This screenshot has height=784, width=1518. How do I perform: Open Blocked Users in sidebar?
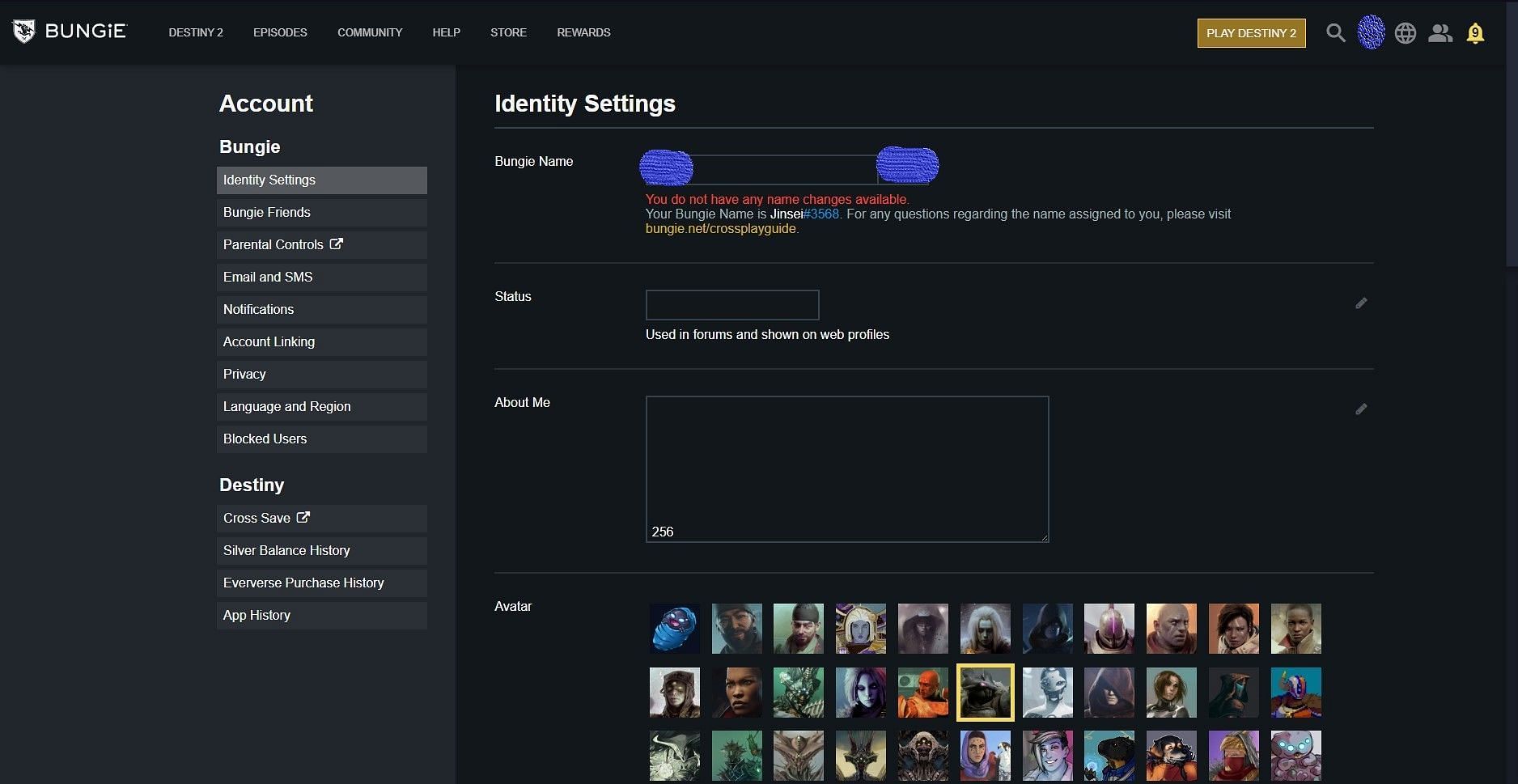tap(322, 439)
